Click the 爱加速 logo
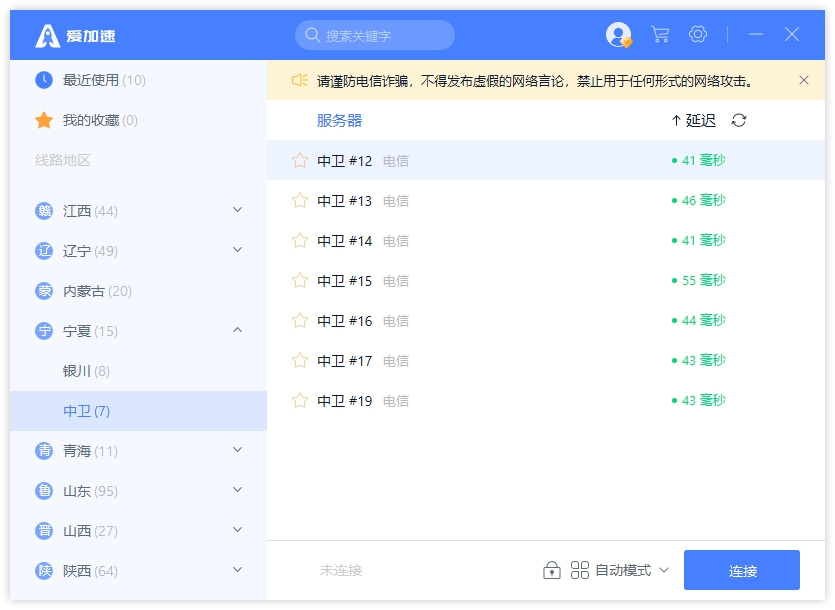This screenshot has height=610, width=835. pos(76,36)
